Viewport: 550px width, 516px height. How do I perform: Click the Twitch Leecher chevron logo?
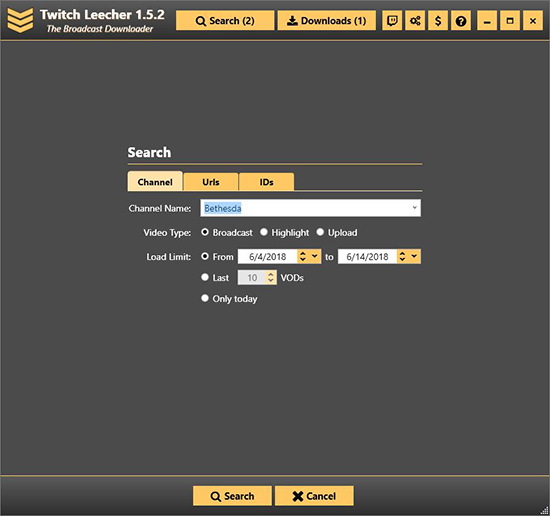point(20,20)
